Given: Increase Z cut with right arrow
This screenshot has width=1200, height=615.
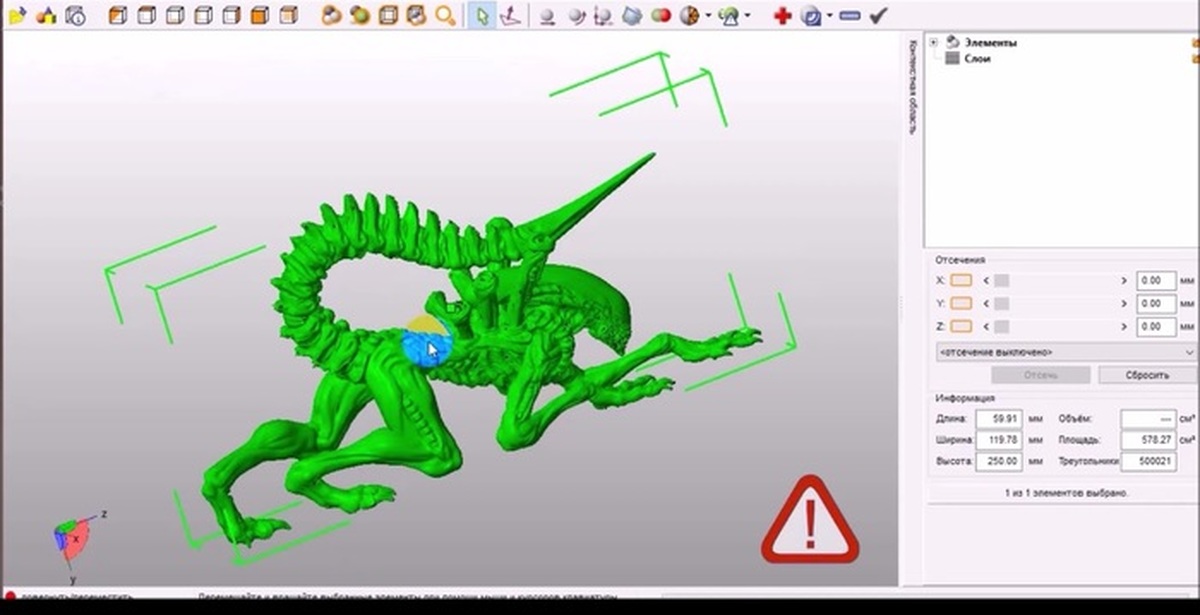Looking at the screenshot, I should (x=1124, y=326).
